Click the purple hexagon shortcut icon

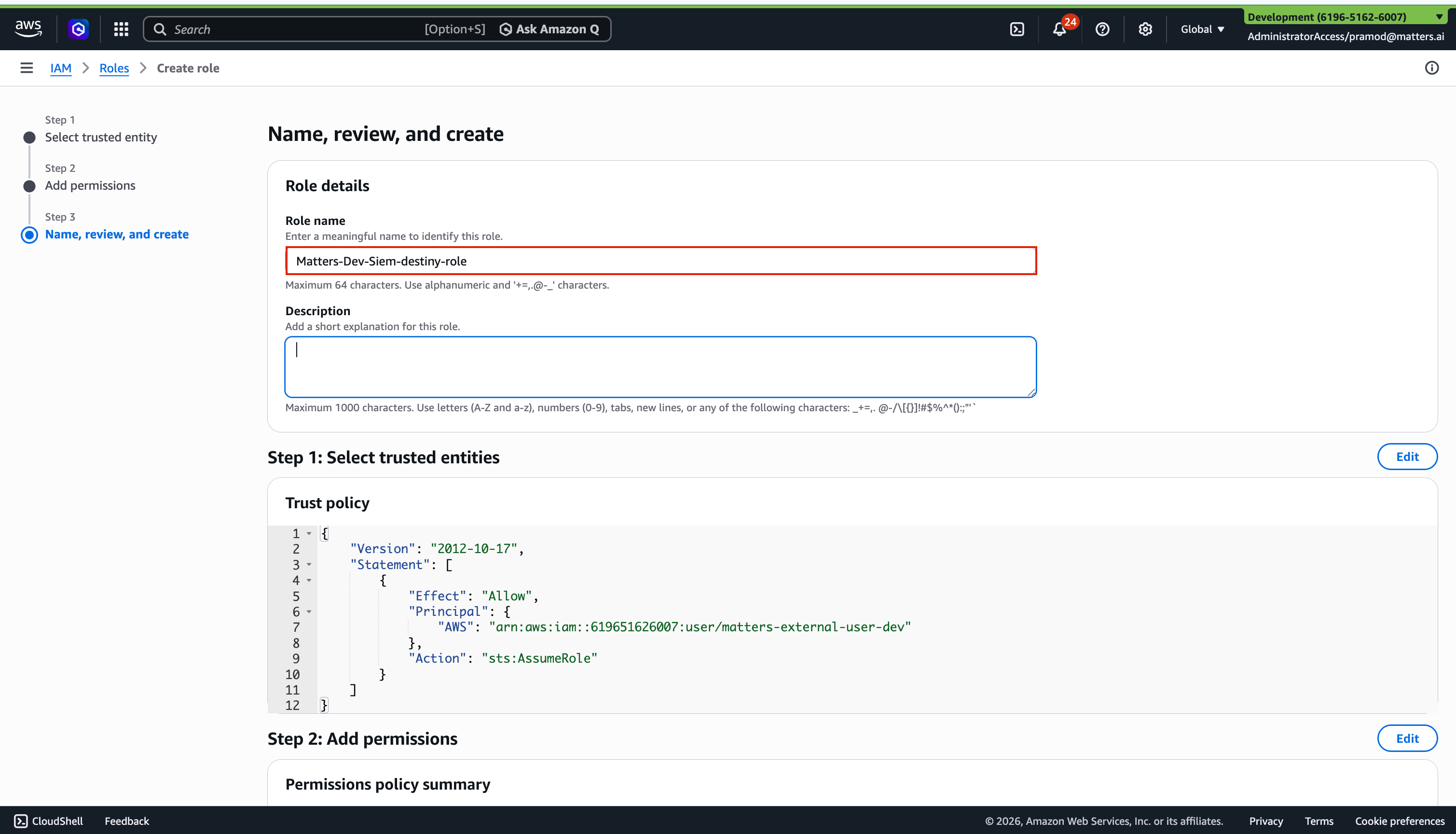tap(79, 29)
